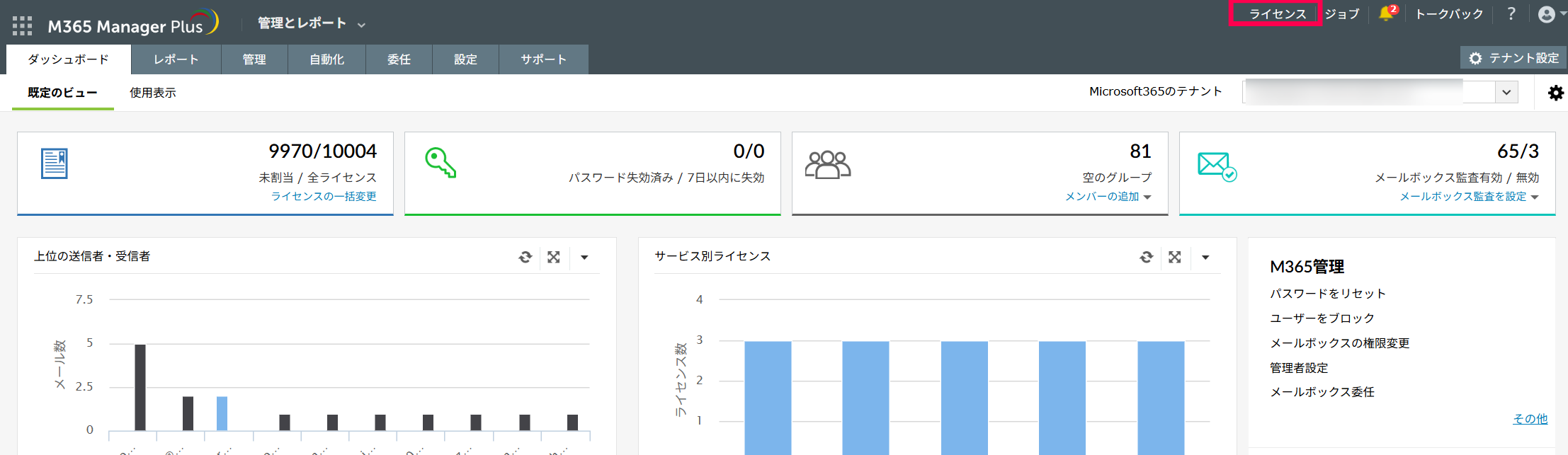Open the その他 link in M365管理
Screen dimensions: 1568x455
tap(1530, 419)
